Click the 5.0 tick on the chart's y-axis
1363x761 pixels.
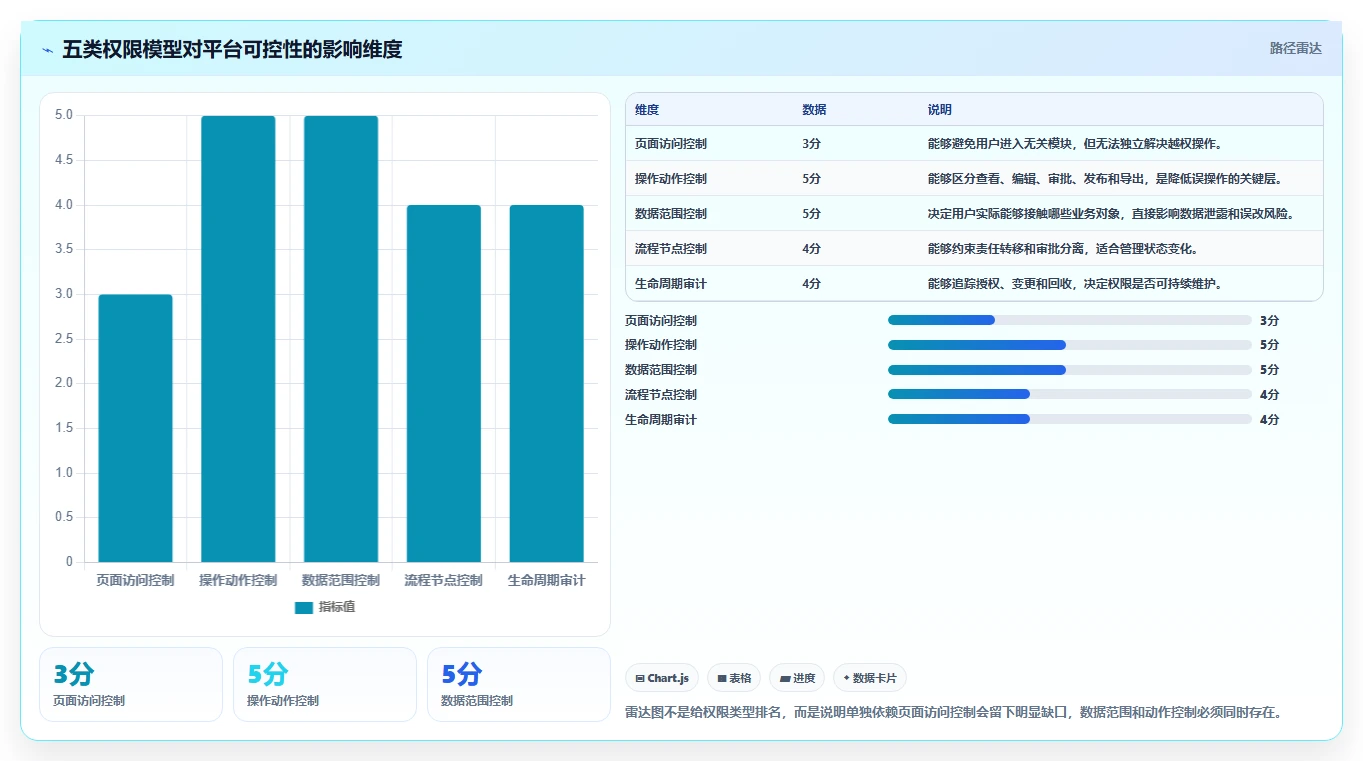[64, 115]
